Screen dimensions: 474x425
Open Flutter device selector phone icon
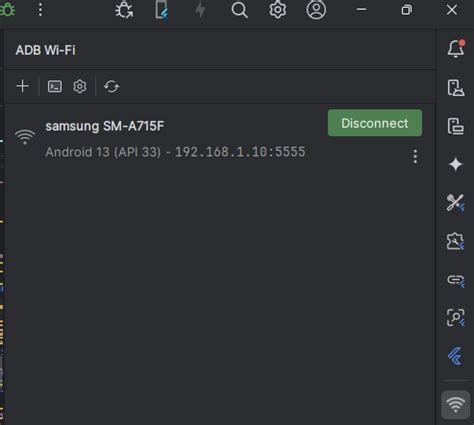click(x=162, y=10)
